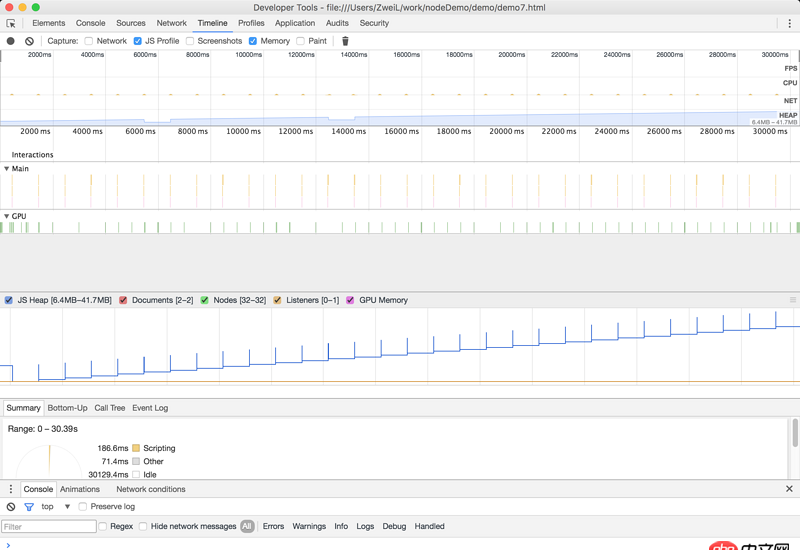Collapse the Main thread section
The image size is (800, 550).
7,169
